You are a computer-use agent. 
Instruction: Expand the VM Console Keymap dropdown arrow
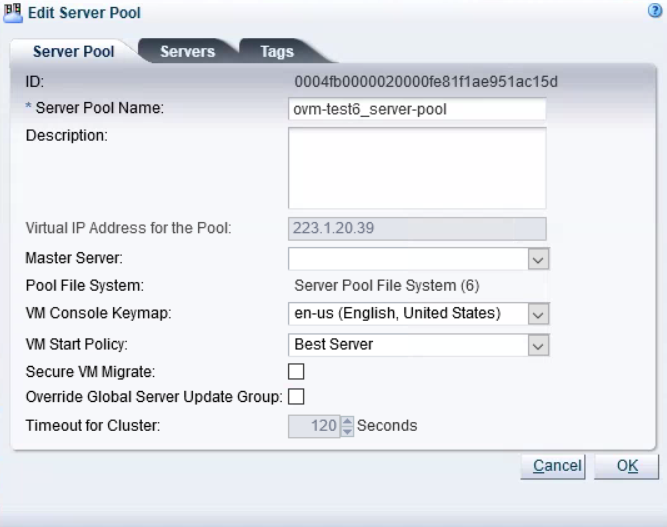click(x=538, y=314)
